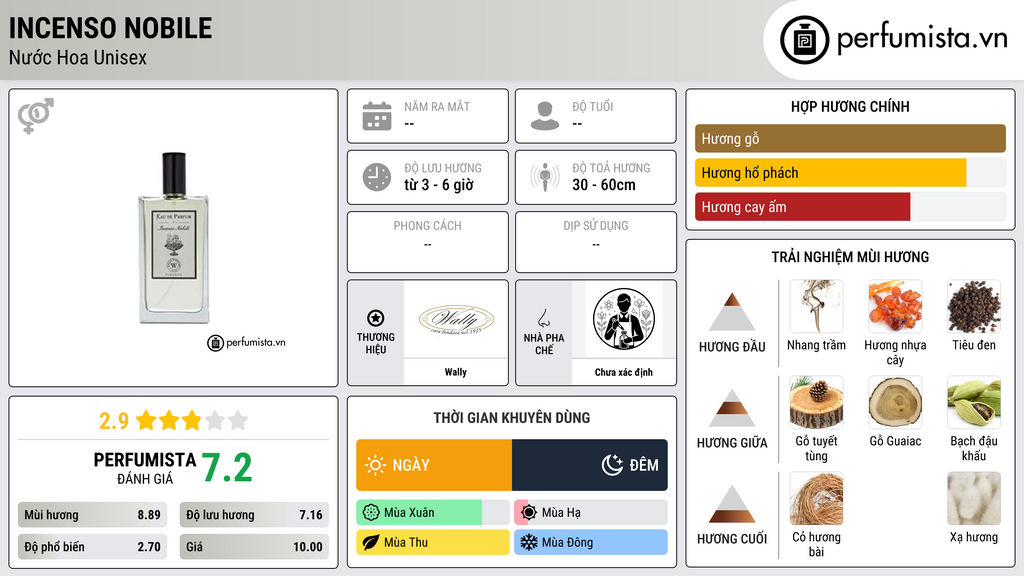Click the unisex gender symbol icon
The image size is (1024, 576).
coord(36,116)
